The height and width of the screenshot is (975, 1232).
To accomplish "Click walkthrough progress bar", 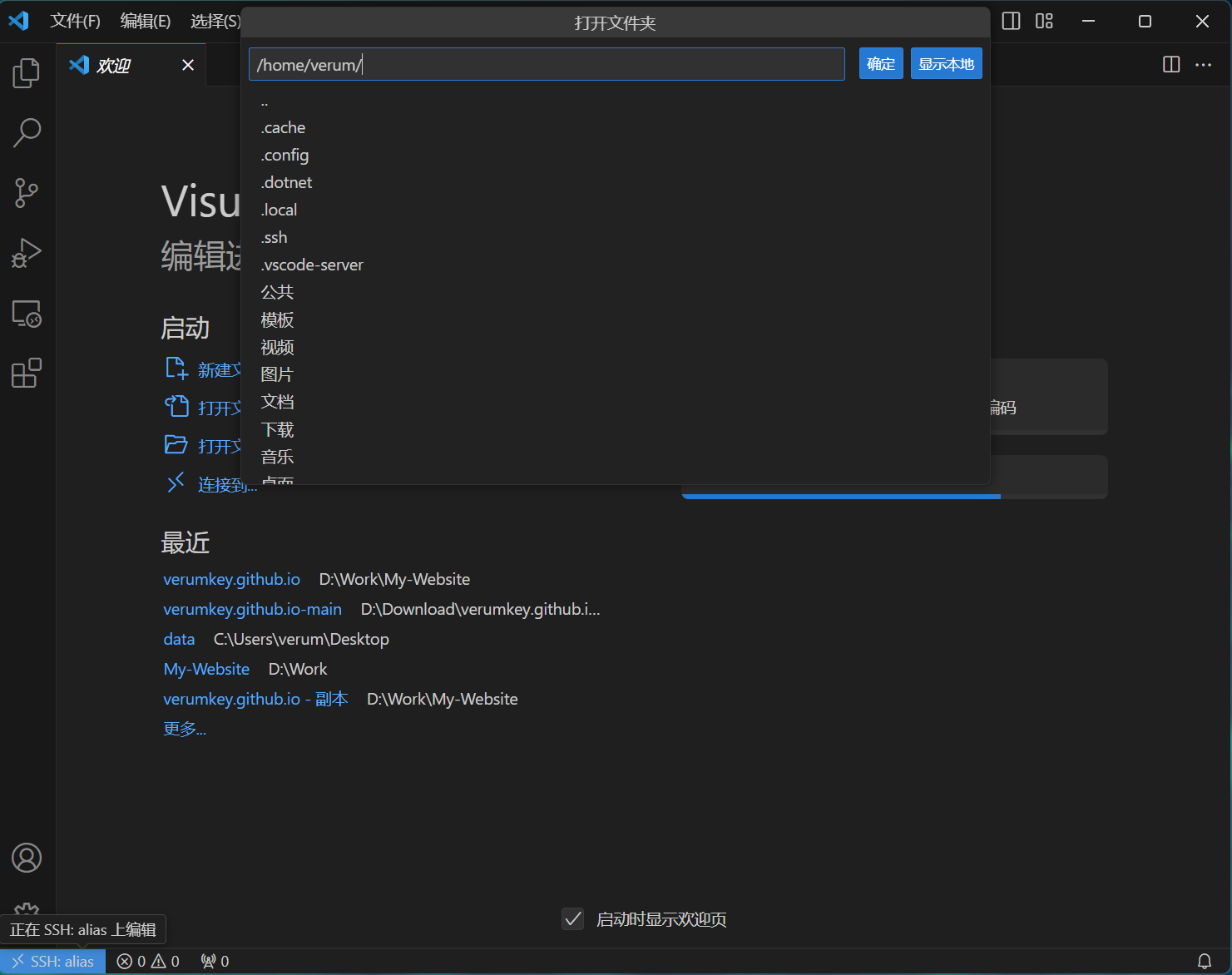I will pos(894,497).
